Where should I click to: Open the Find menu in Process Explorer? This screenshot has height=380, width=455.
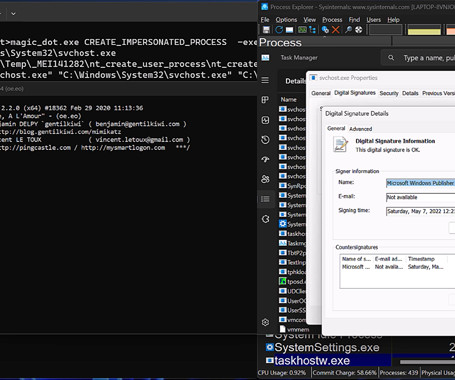[x=354, y=20]
